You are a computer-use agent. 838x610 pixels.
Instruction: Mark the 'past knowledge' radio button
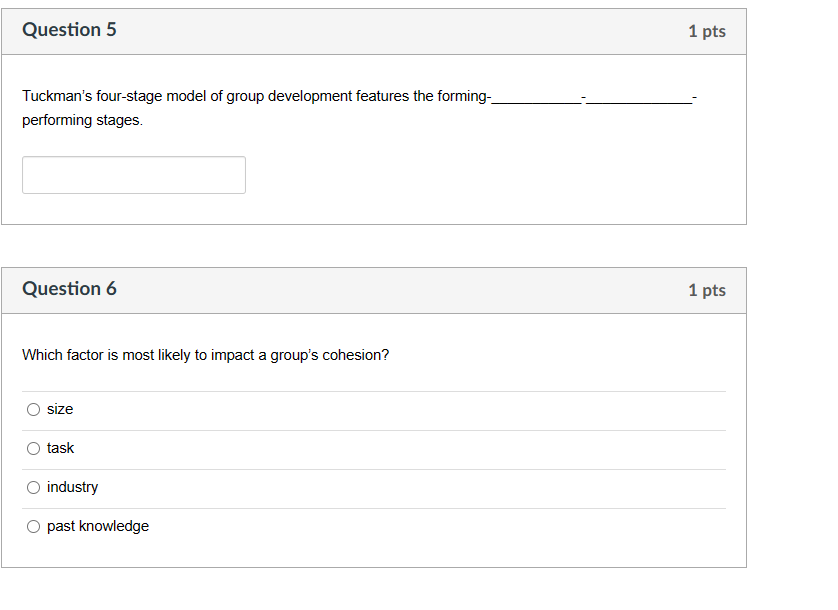[34, 526]
